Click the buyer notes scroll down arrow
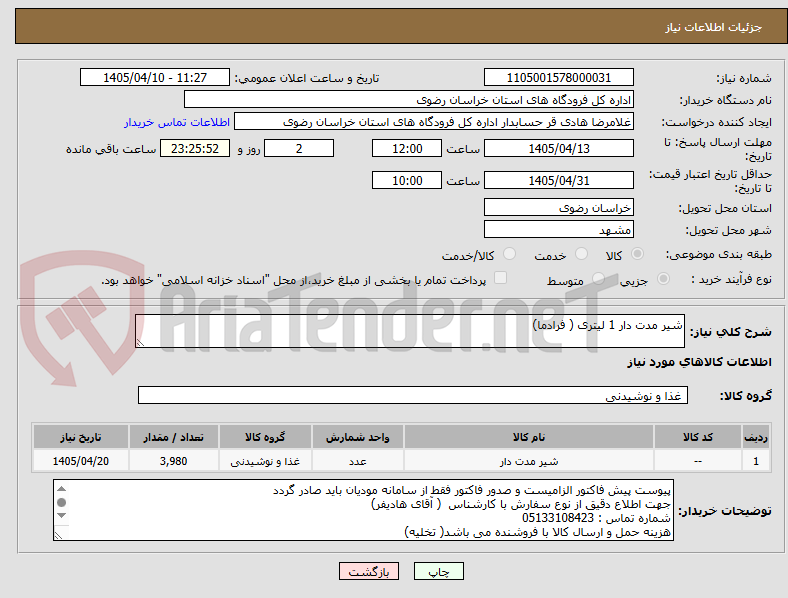 coord(61,515)
